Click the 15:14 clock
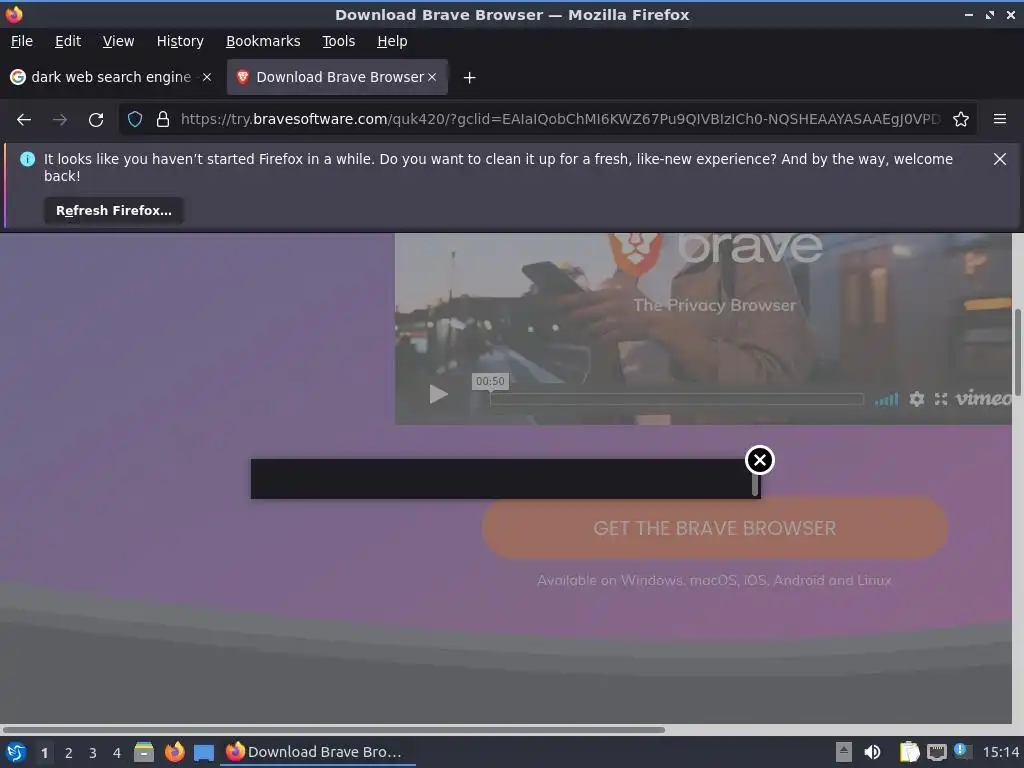Image resolution: width=1024 pixels, height=768 pixels. (x=1000, y=752)
